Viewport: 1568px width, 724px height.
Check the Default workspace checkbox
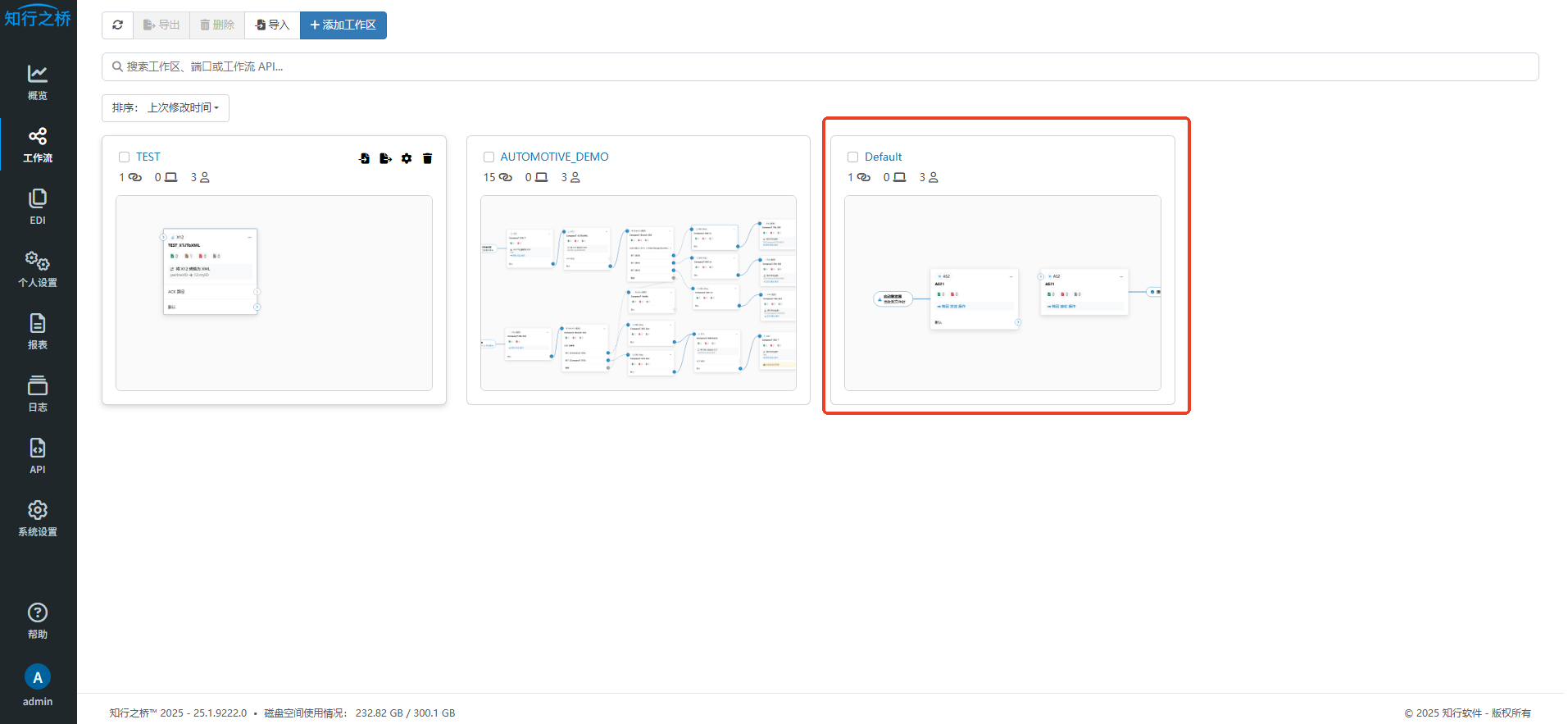(852, 157)
